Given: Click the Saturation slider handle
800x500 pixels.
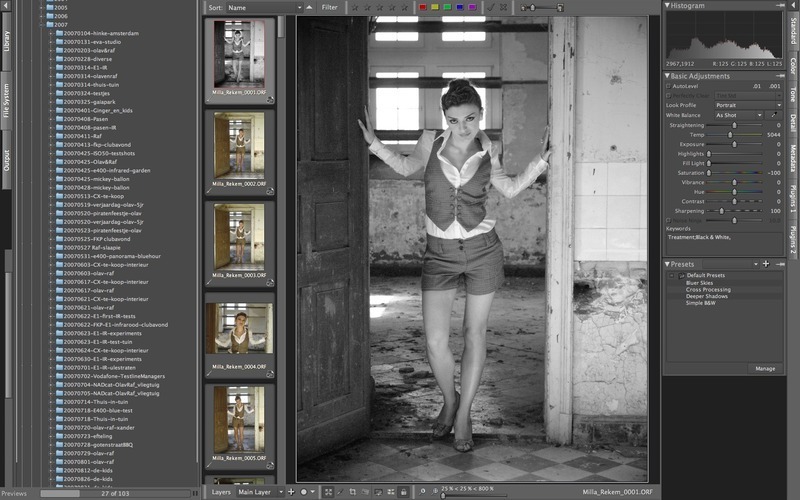Looking at the screenshot, I should 708,173.
